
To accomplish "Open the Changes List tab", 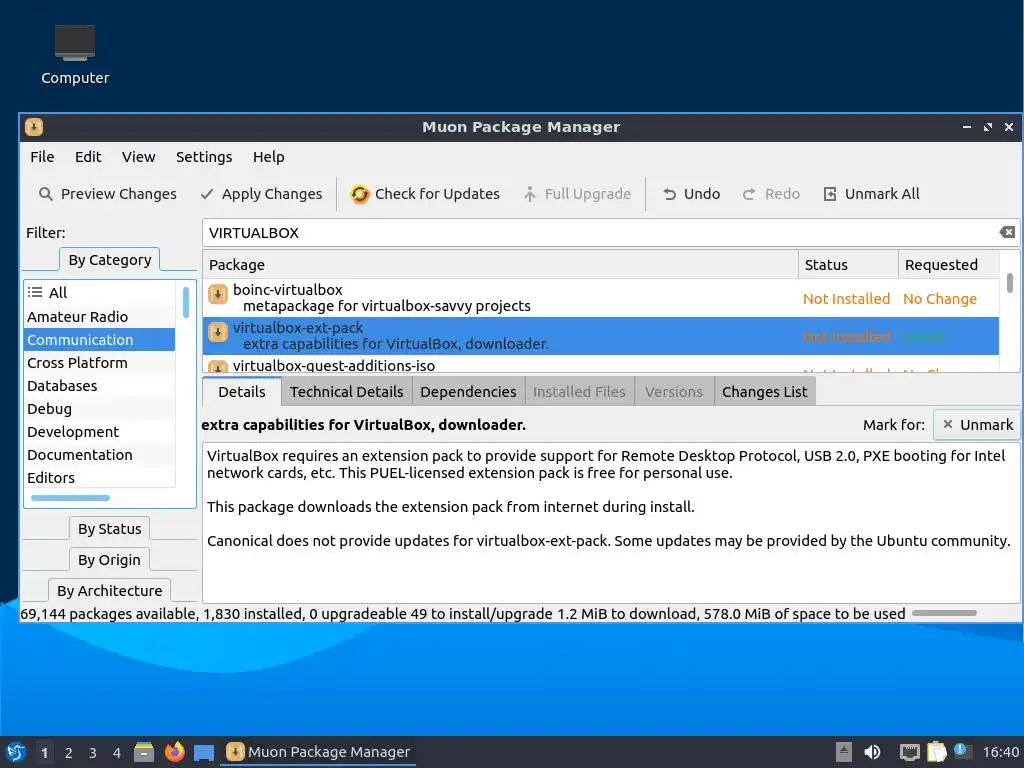I will pos(765,392).
